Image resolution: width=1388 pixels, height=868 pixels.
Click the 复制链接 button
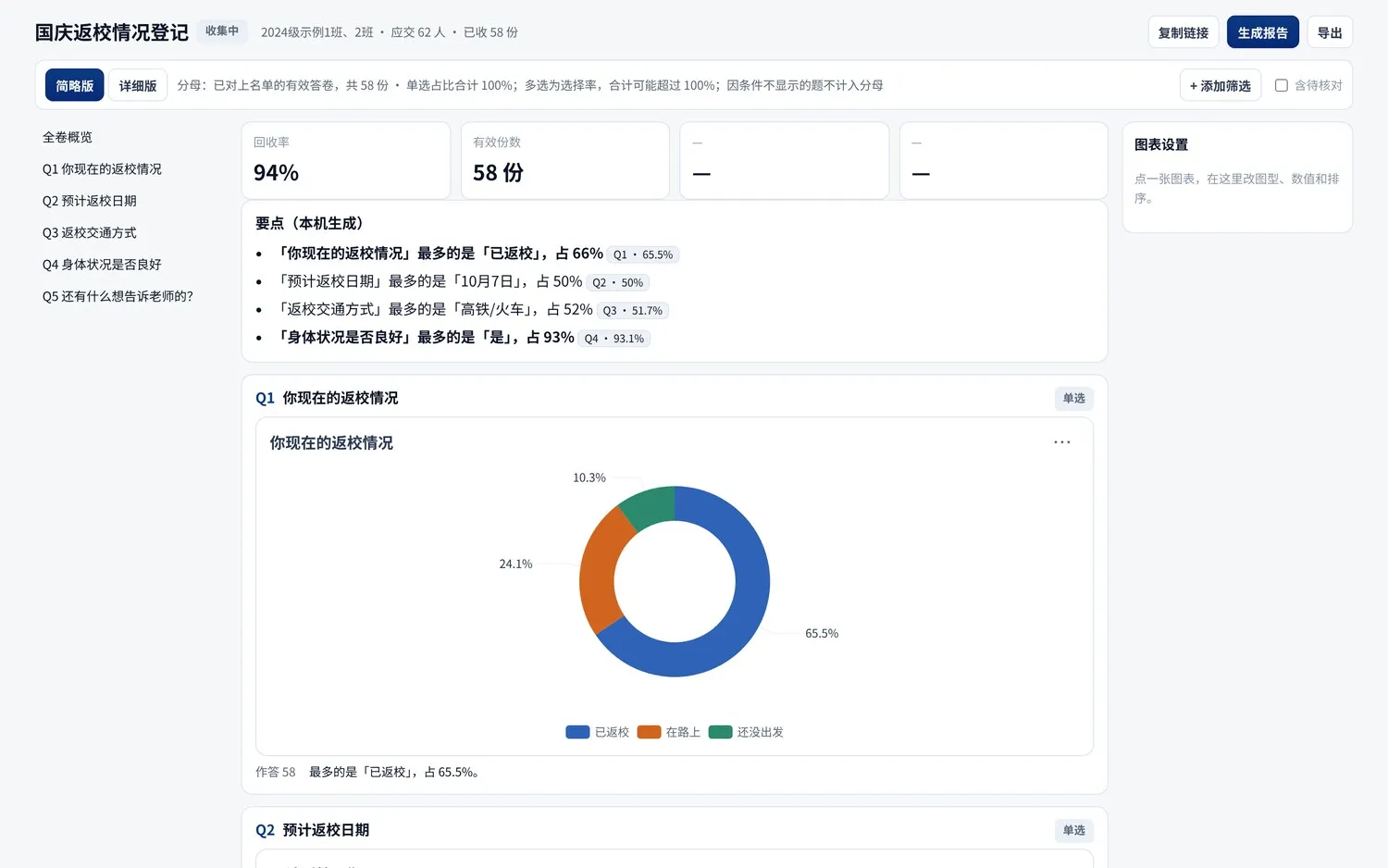tap(1184, 32)
